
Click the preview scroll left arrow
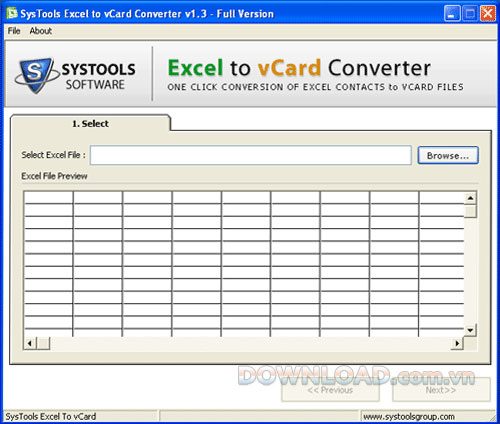pos(30,343)
